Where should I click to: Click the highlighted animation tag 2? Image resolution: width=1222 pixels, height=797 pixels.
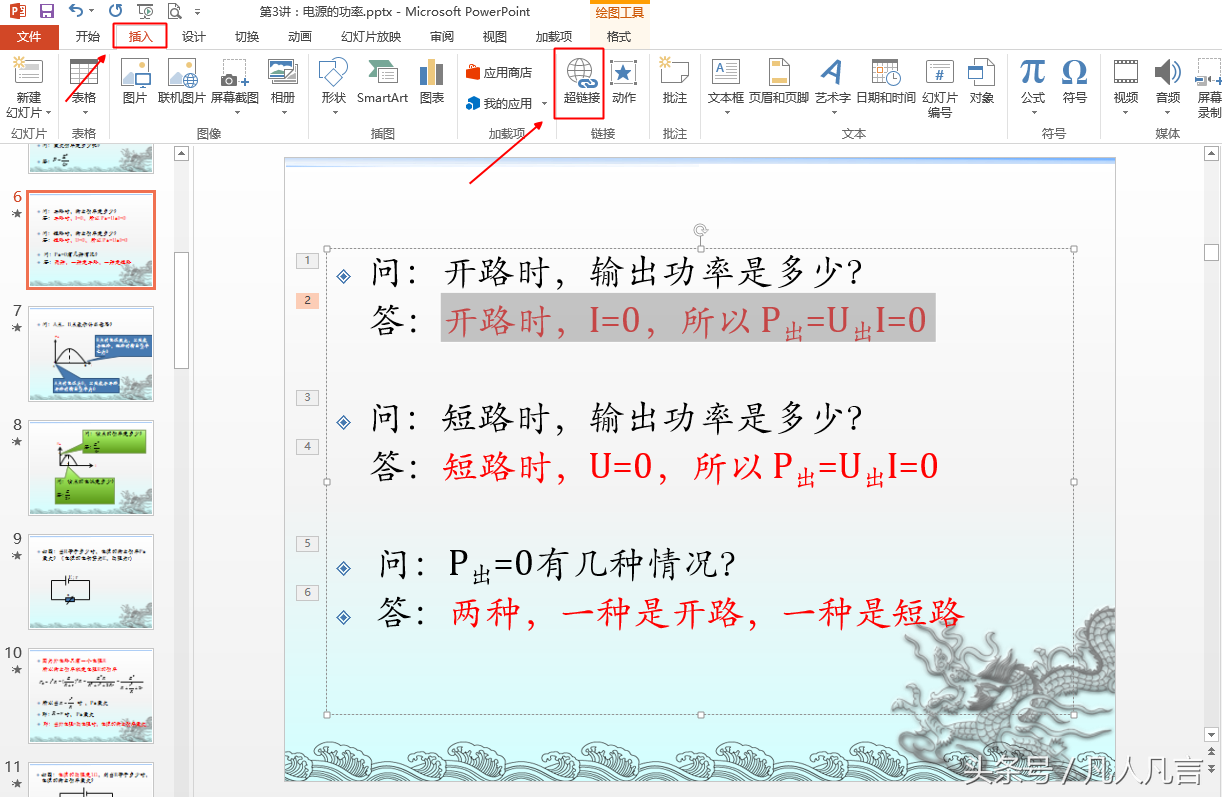307,300
